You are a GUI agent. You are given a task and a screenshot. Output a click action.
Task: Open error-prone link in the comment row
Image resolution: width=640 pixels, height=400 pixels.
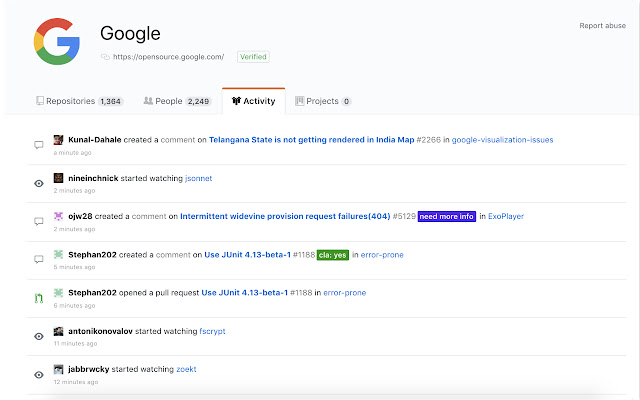[x=382, y=255]
